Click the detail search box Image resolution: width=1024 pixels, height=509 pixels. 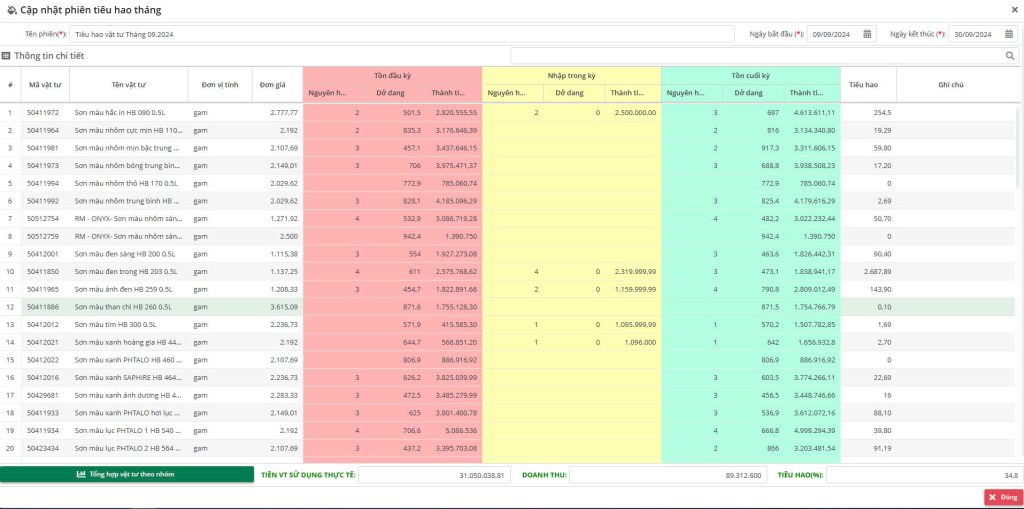tap(763, 56)
